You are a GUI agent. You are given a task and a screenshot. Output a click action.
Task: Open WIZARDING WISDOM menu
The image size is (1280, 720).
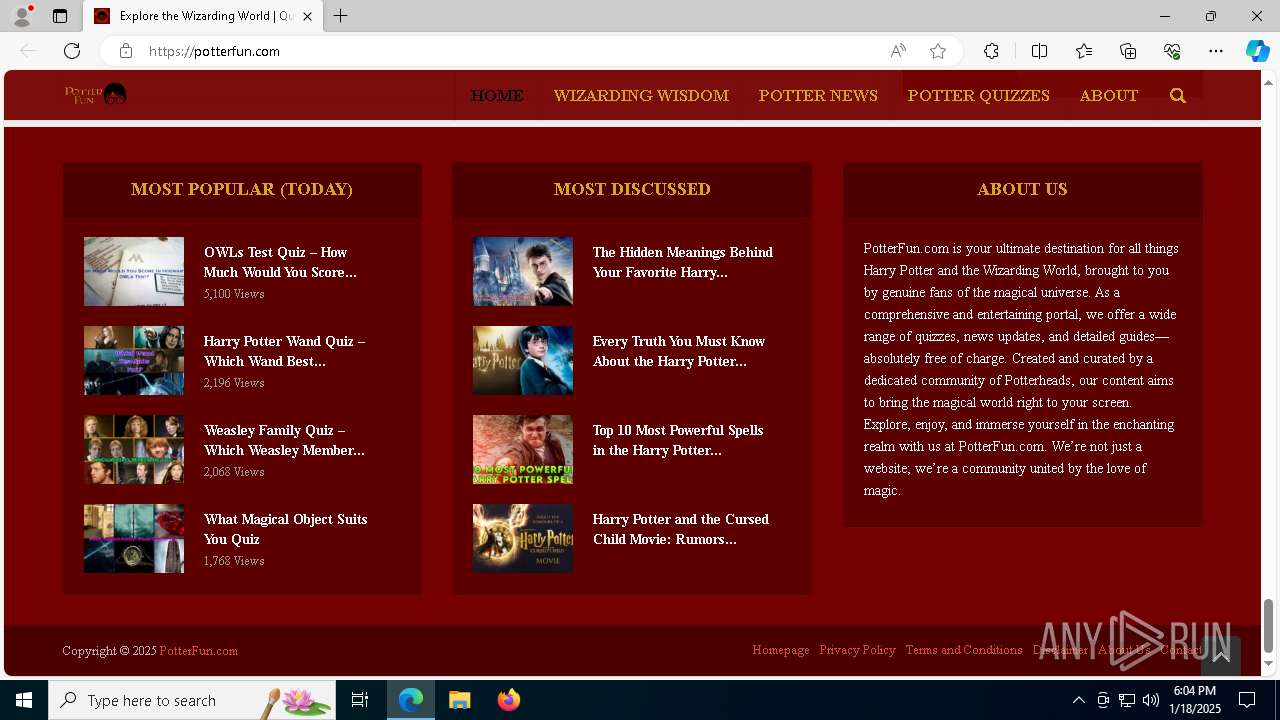tap(641, 96)
